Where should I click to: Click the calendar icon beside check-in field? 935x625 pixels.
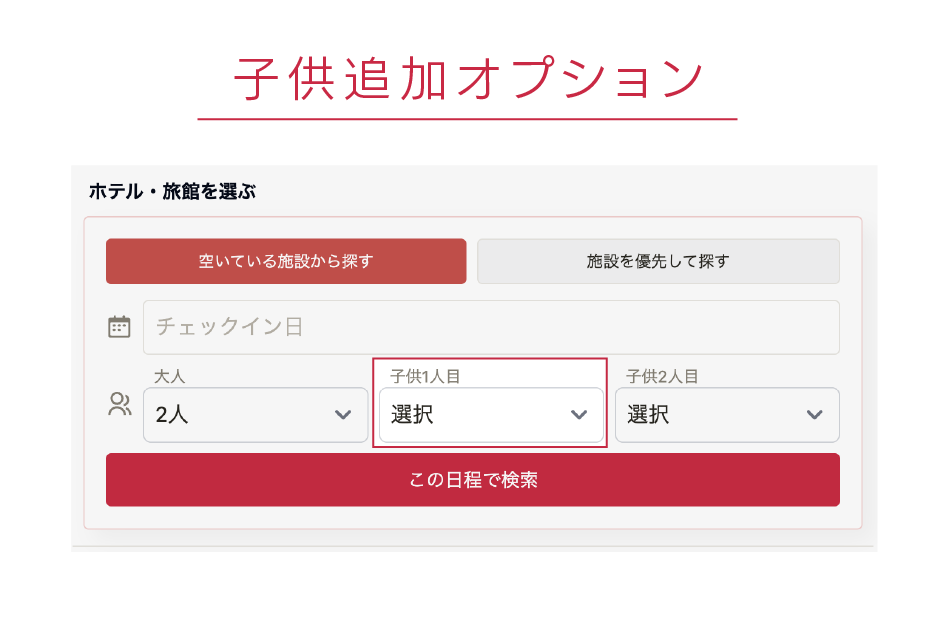(x=119, y=327)
